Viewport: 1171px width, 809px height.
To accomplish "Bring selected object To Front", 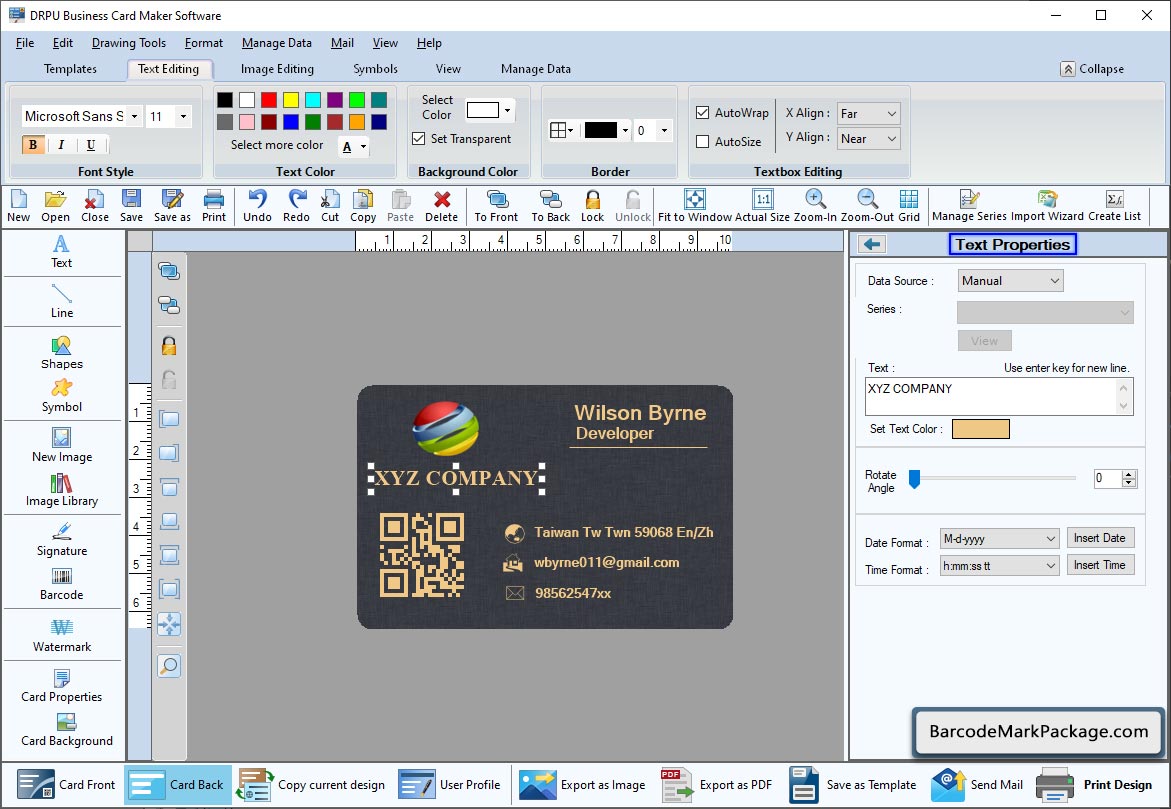I will click(x=497, y=205).
